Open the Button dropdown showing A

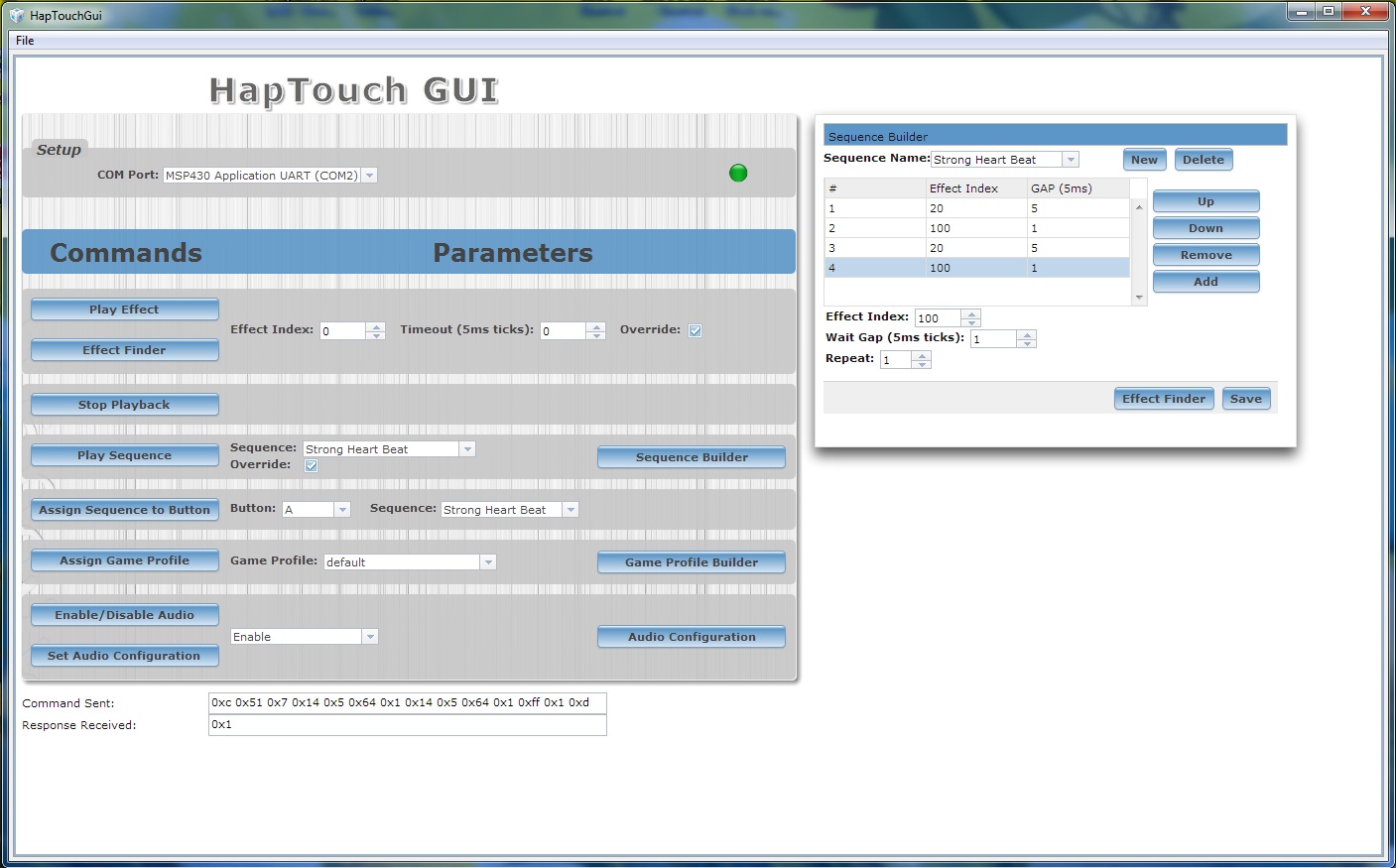[341, 509]
